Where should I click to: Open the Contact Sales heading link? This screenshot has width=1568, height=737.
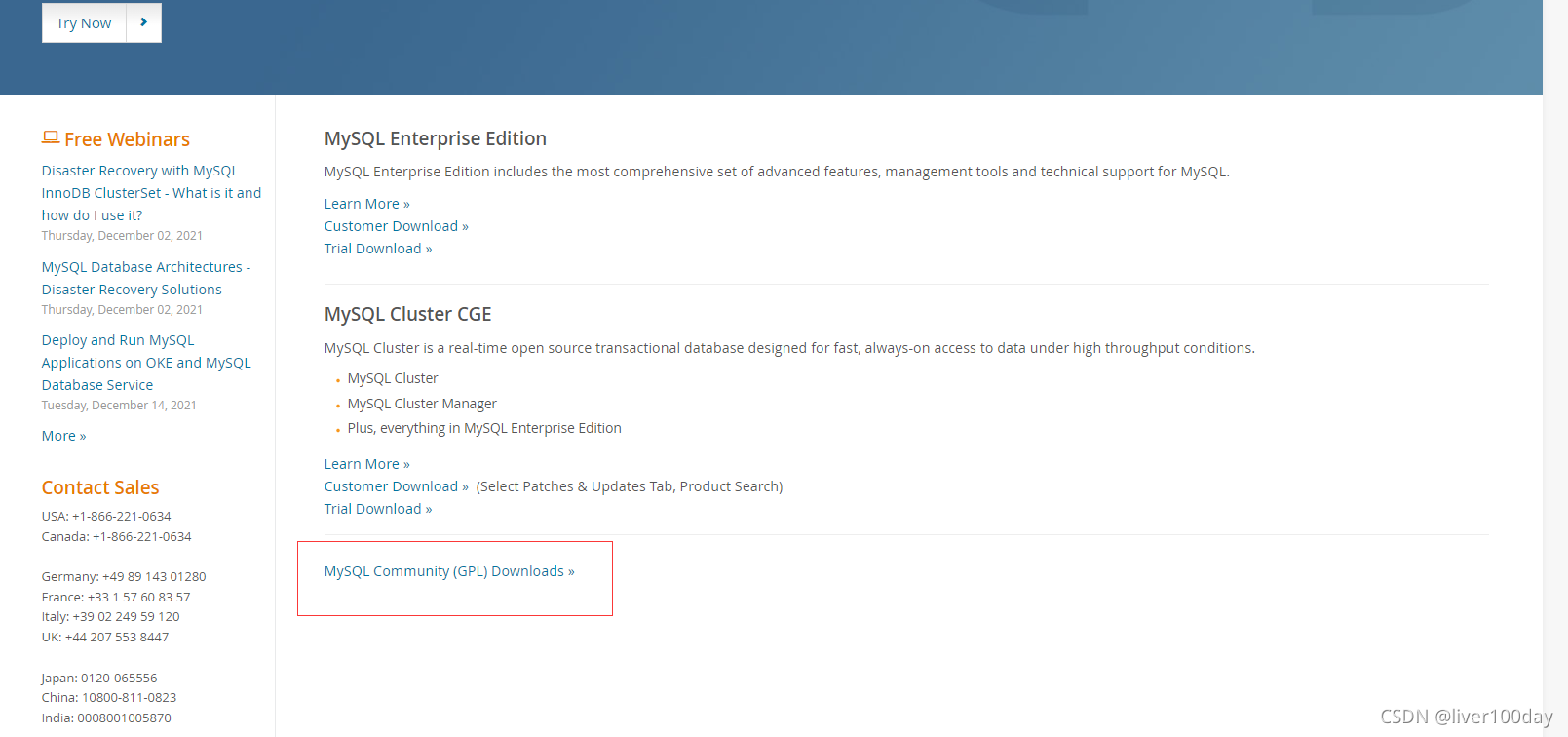pyautogui.click(x=100, y=487)
